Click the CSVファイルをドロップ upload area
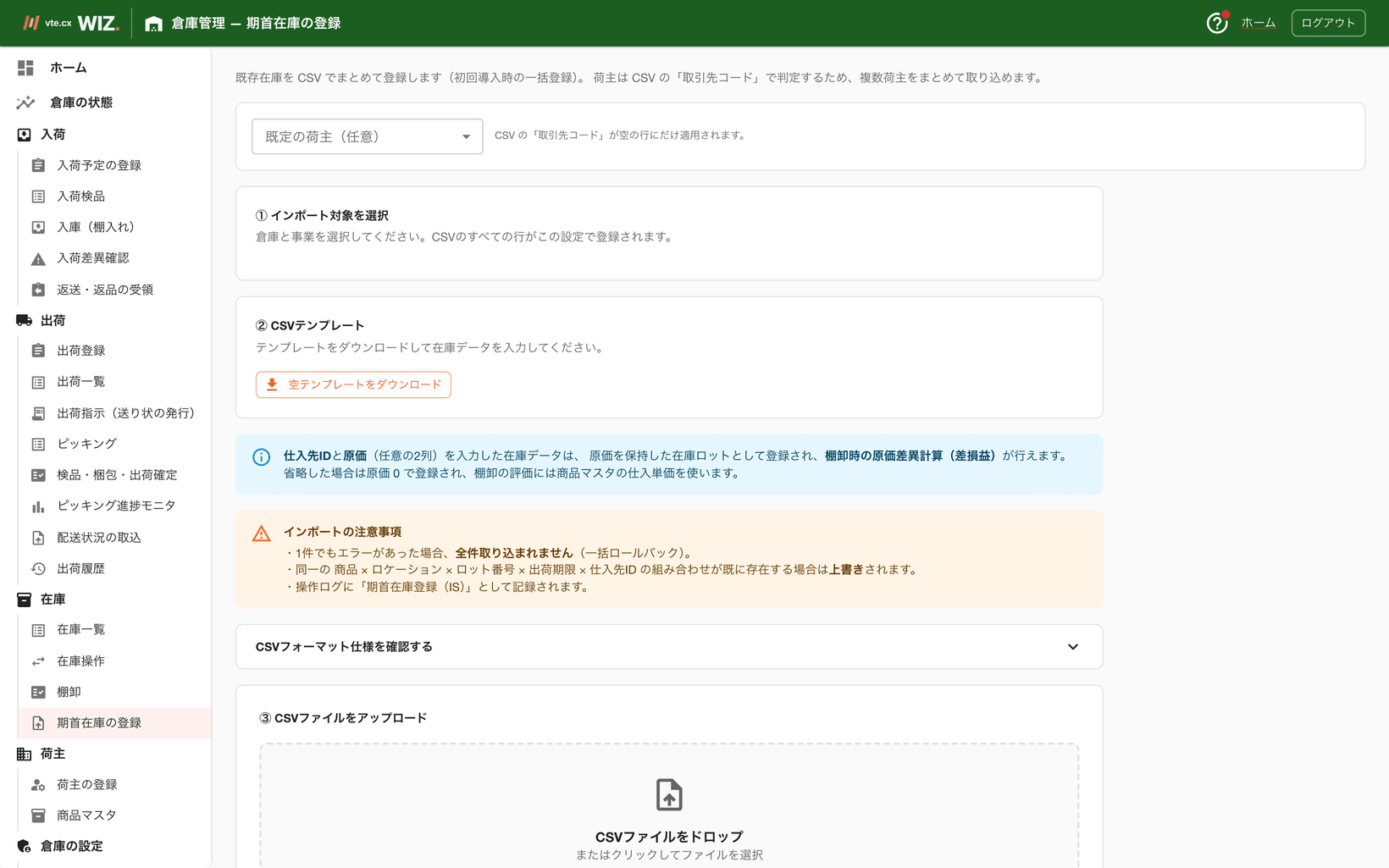The width and height of the screenshot is (1389, 868). tap(669, 806)
